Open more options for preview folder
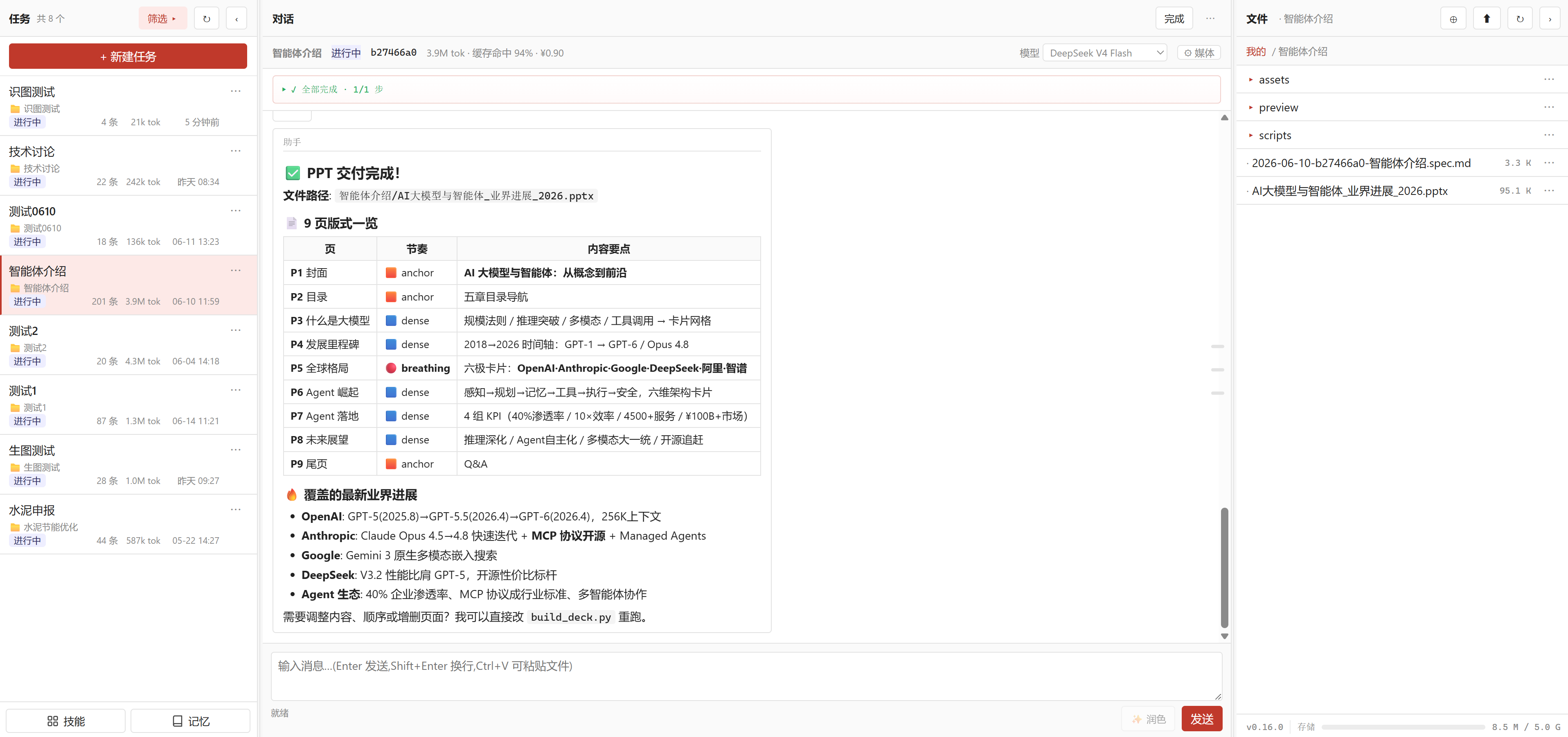Viewport: 1568px width, 737px height. coord(1549,107)
